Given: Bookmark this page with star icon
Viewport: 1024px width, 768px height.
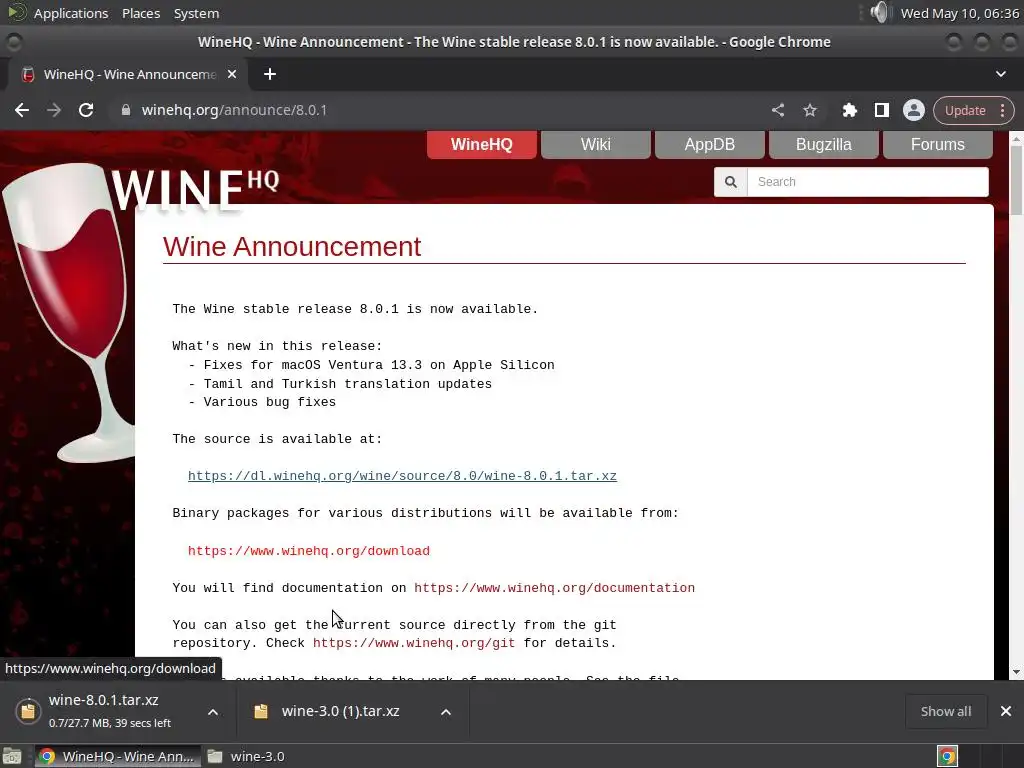Looking at the screenshot, I should tap(810, 110).
